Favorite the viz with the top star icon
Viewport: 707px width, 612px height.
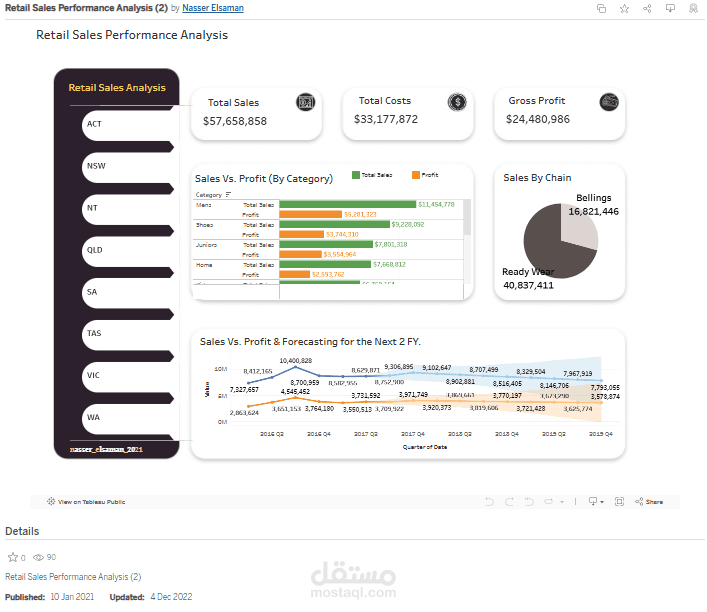(624, 9)
